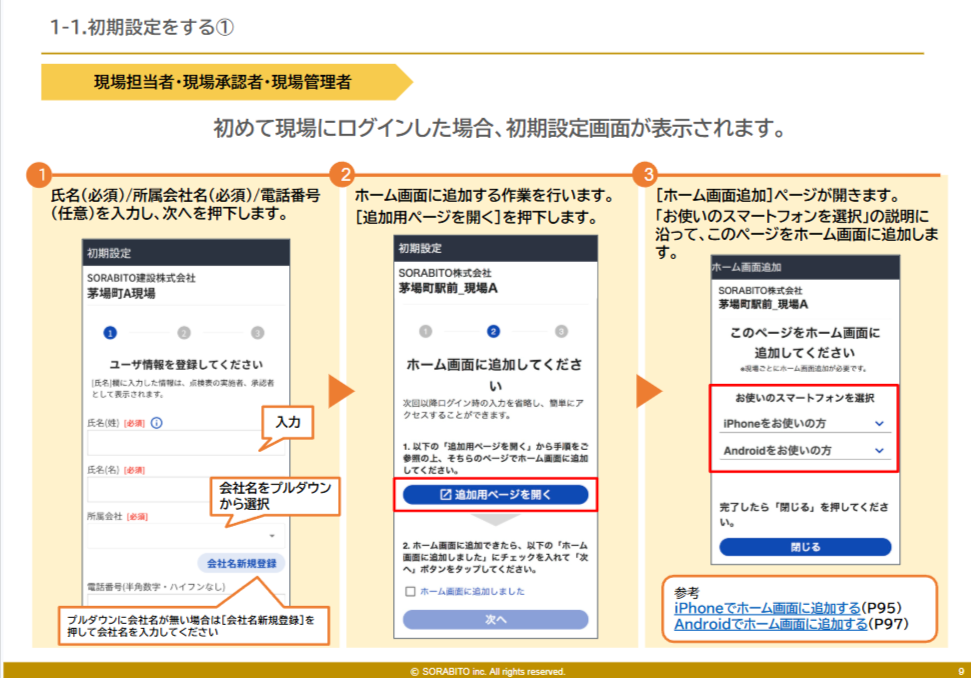Click the orange arrow between panels 2 and 3
This screenshot has height=678, width=971.
coord(648,391)
